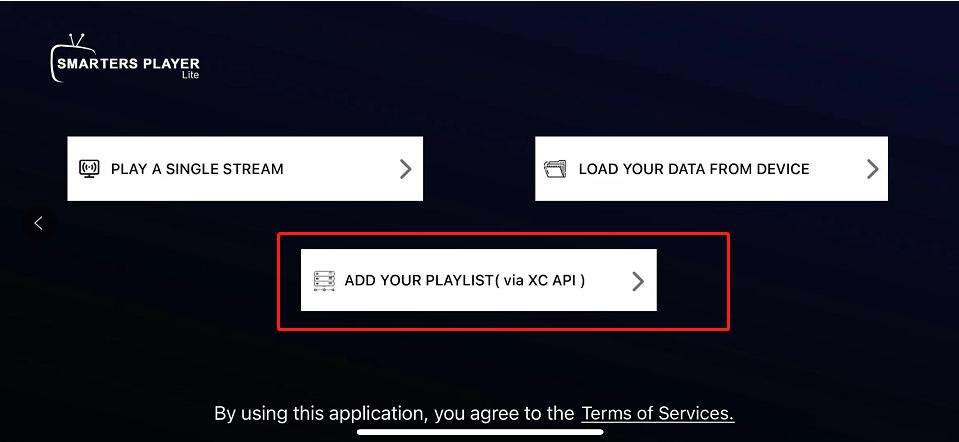This screenshot has width=959, height=442.
Task: Open the Terms of Services link
Action: pyautogui.click(x=658, y=413)
